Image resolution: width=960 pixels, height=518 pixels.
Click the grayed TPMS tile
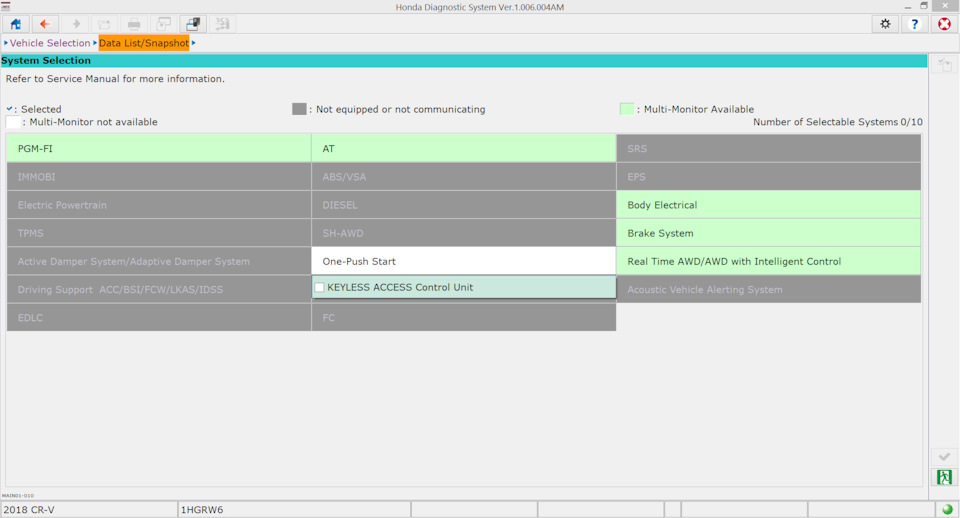point(159,233)
